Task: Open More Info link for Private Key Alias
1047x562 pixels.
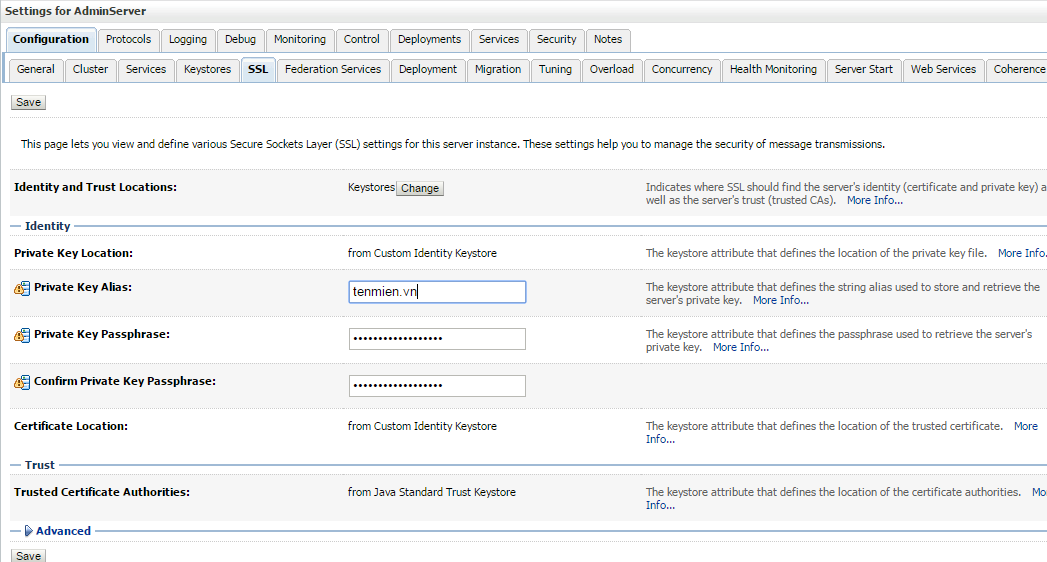Action: [x=781, y=300]
